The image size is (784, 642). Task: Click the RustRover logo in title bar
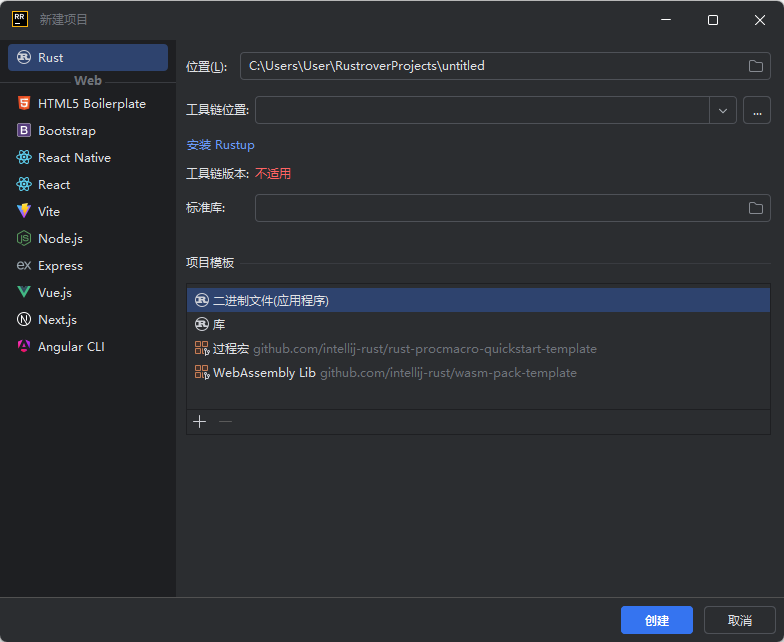tap(20, 20)
